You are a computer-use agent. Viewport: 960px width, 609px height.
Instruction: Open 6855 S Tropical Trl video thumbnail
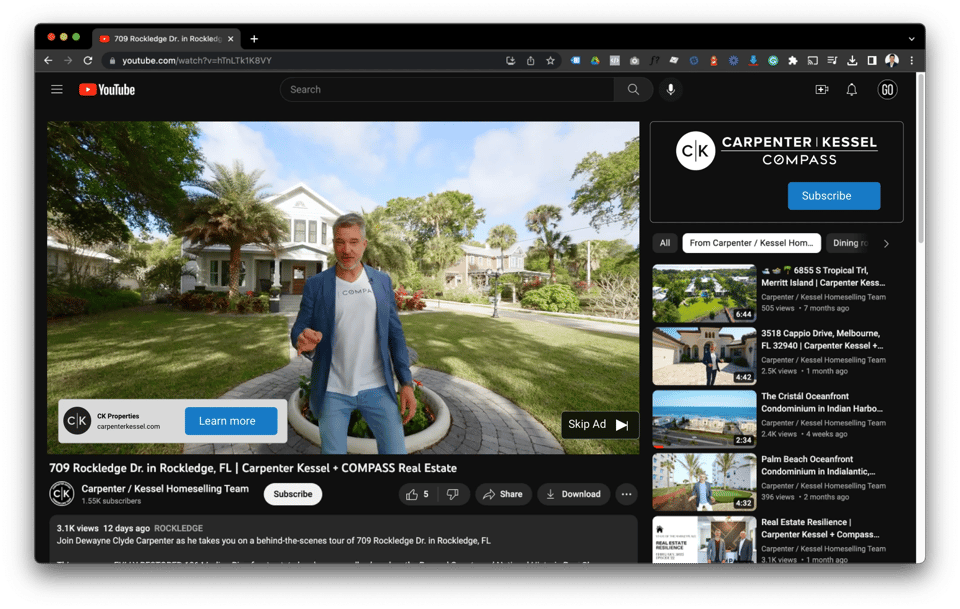click(x=704, y=293)
